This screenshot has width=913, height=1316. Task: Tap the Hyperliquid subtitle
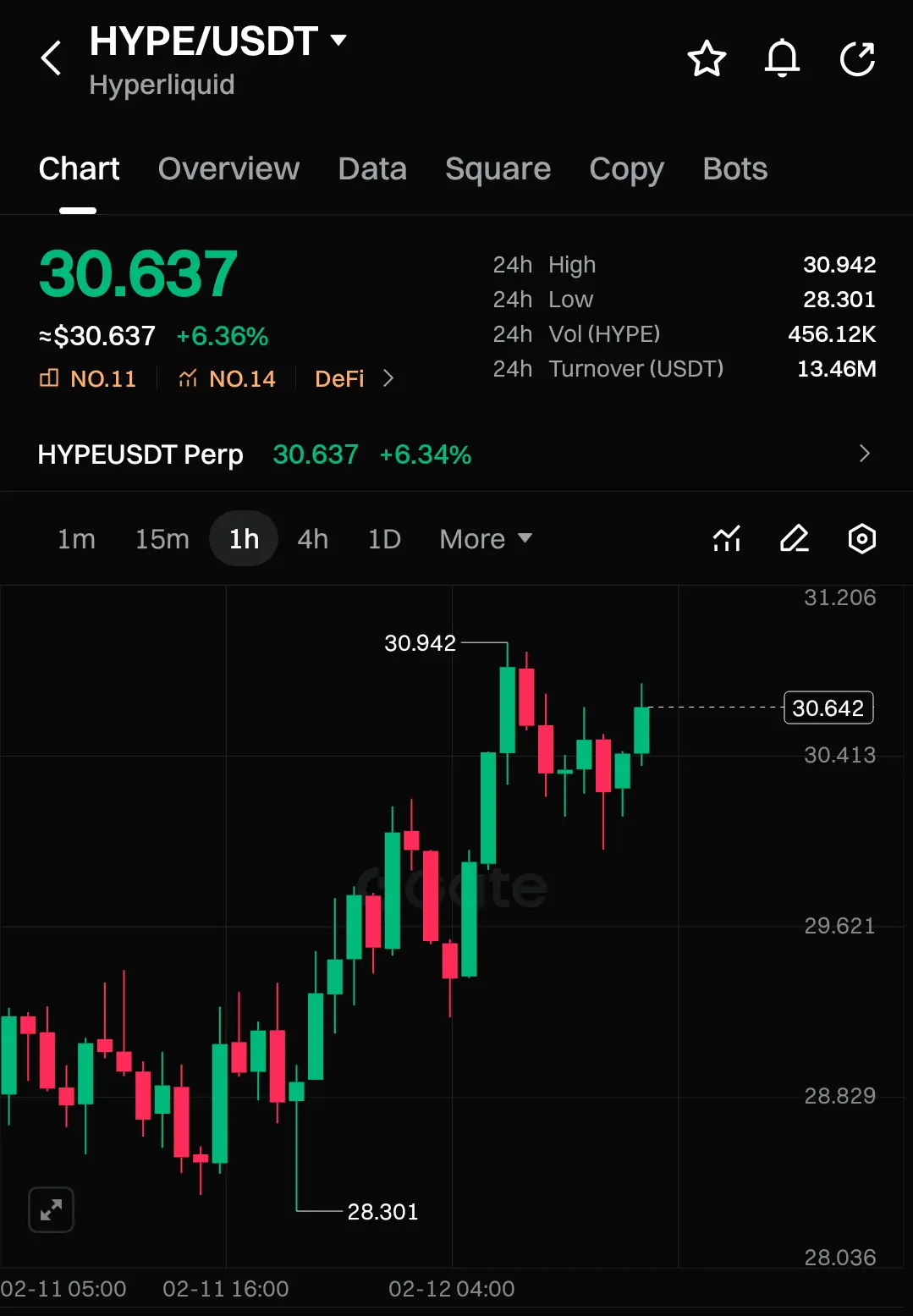162,85
